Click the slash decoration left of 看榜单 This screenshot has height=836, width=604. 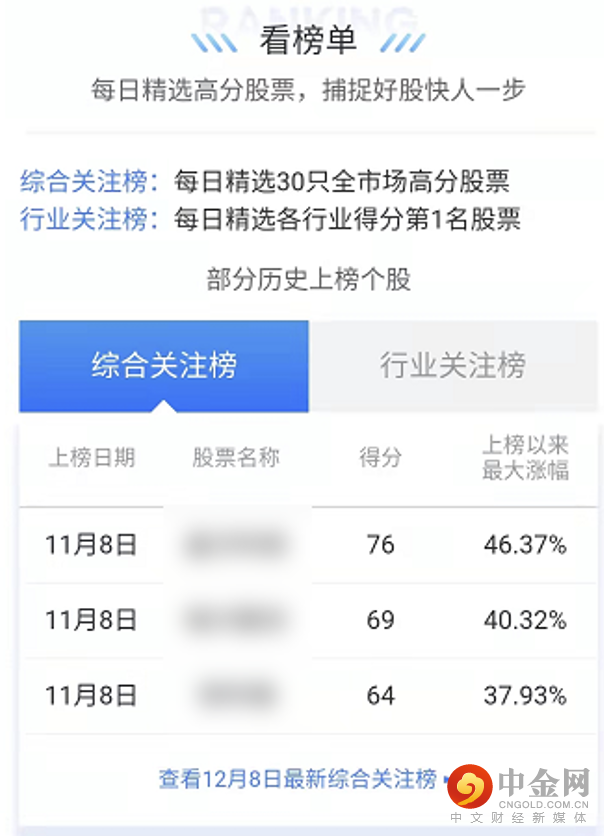215,42
